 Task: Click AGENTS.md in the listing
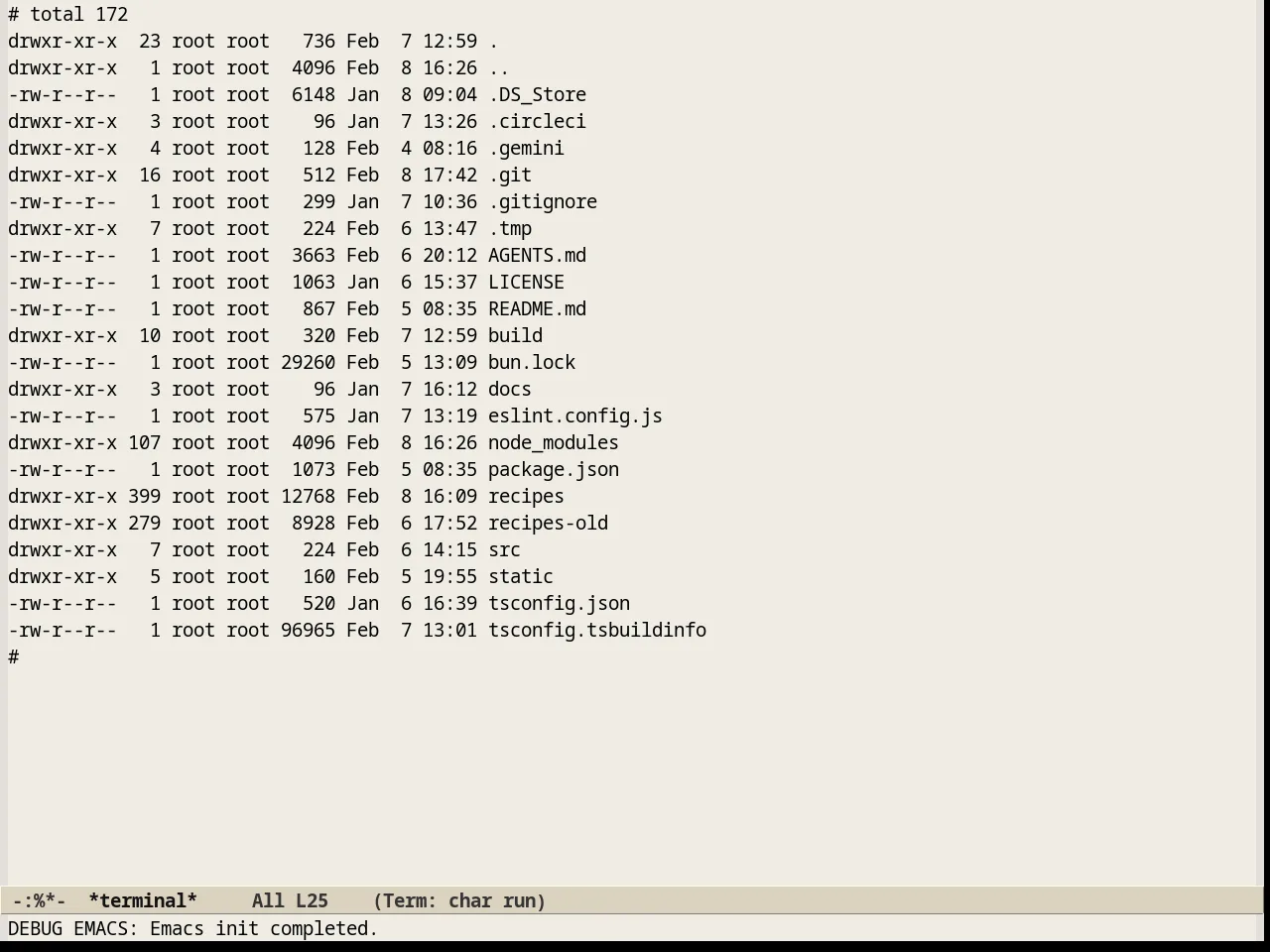click(537, 256)
